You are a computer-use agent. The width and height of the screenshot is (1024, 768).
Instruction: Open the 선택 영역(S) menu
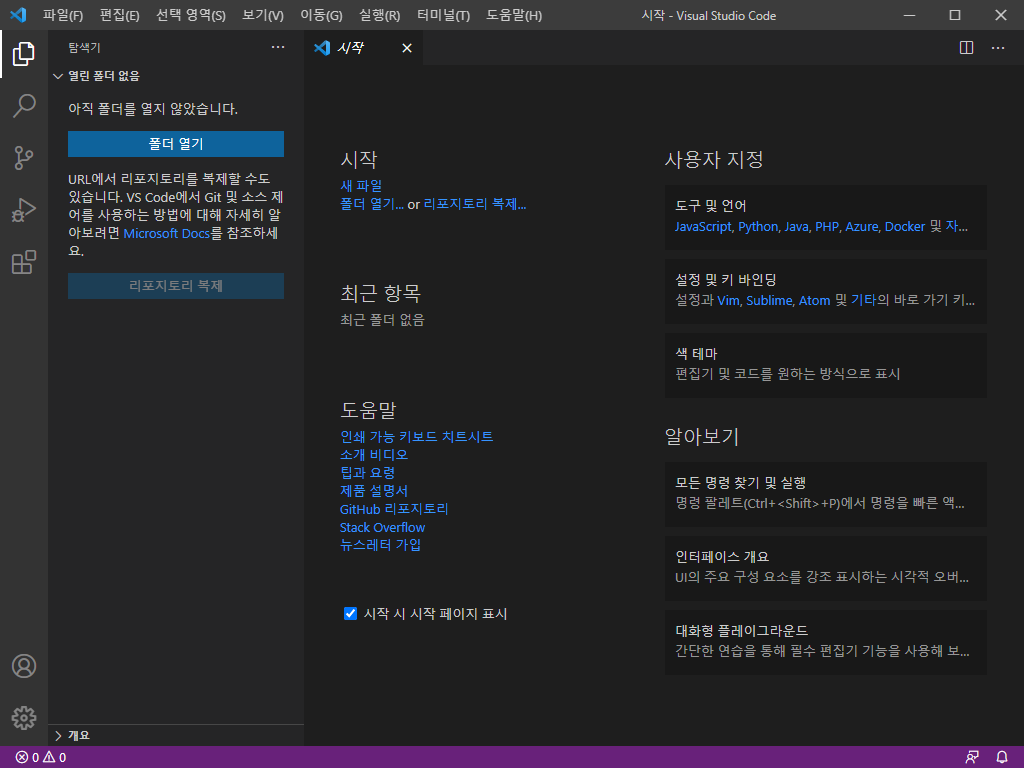(191, 15)
